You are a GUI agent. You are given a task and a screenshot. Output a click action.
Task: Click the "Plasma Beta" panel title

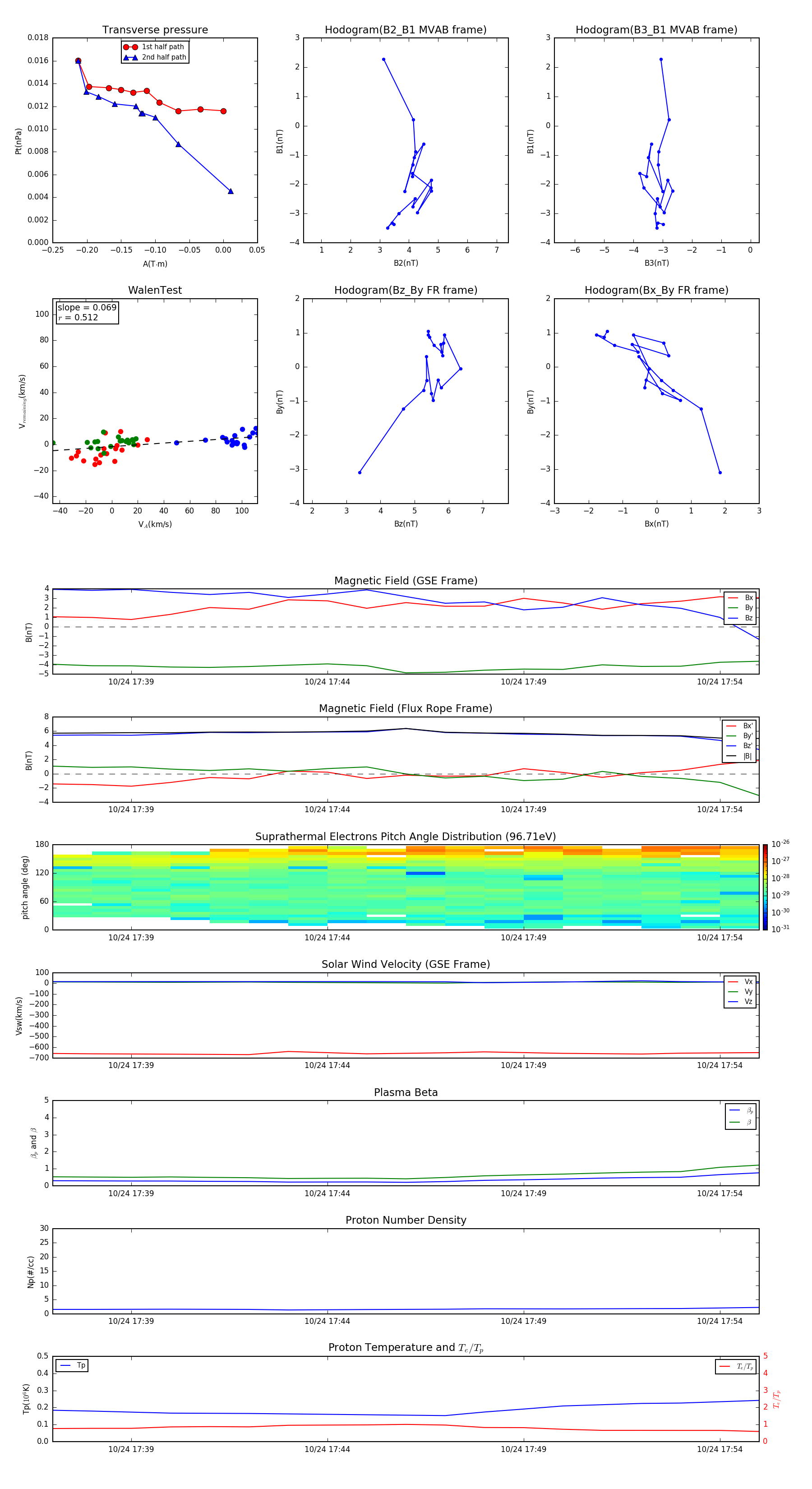click(406, 1092)
